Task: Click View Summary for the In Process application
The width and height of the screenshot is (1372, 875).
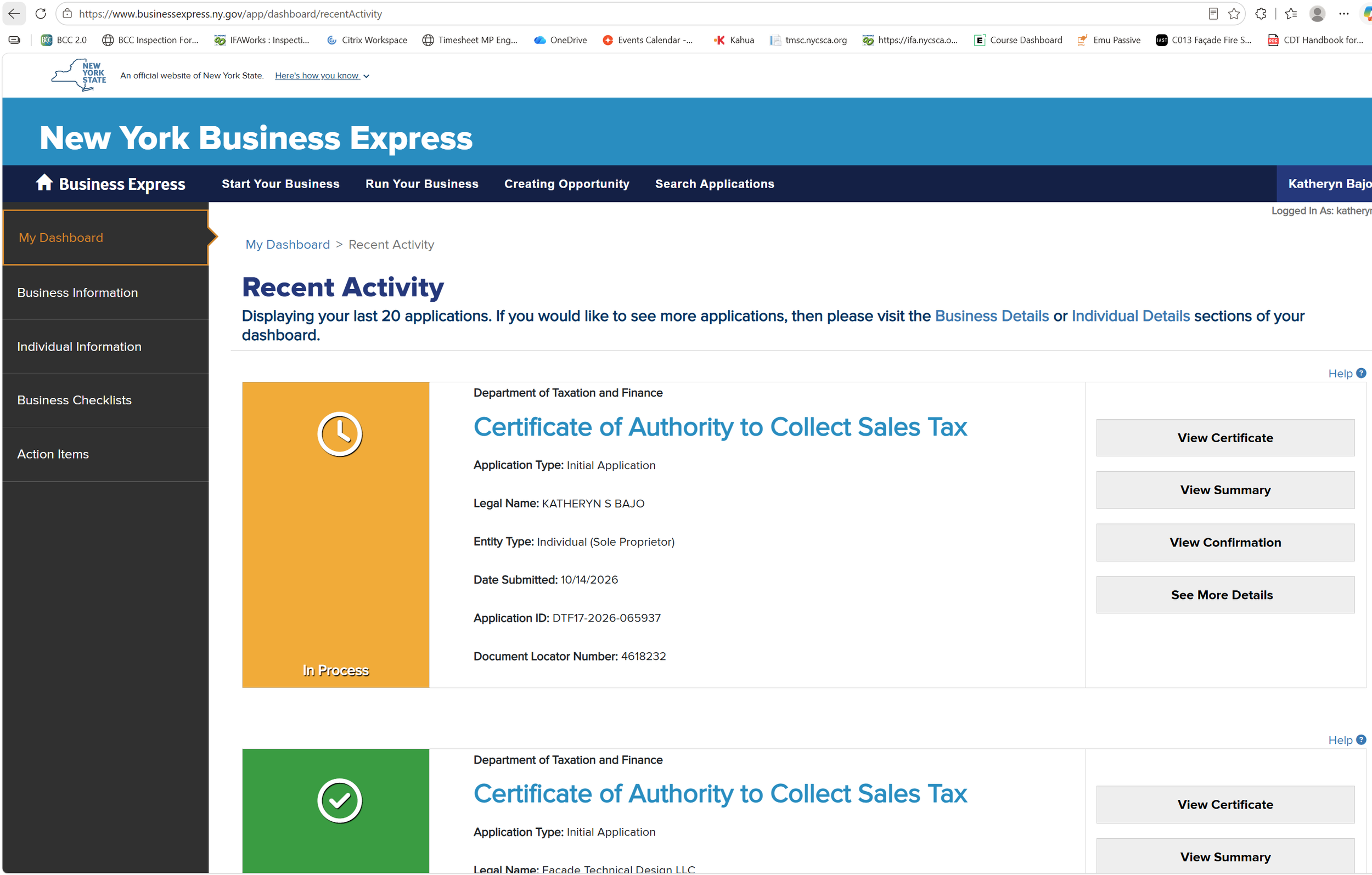Action: [x=1225, y=490]
